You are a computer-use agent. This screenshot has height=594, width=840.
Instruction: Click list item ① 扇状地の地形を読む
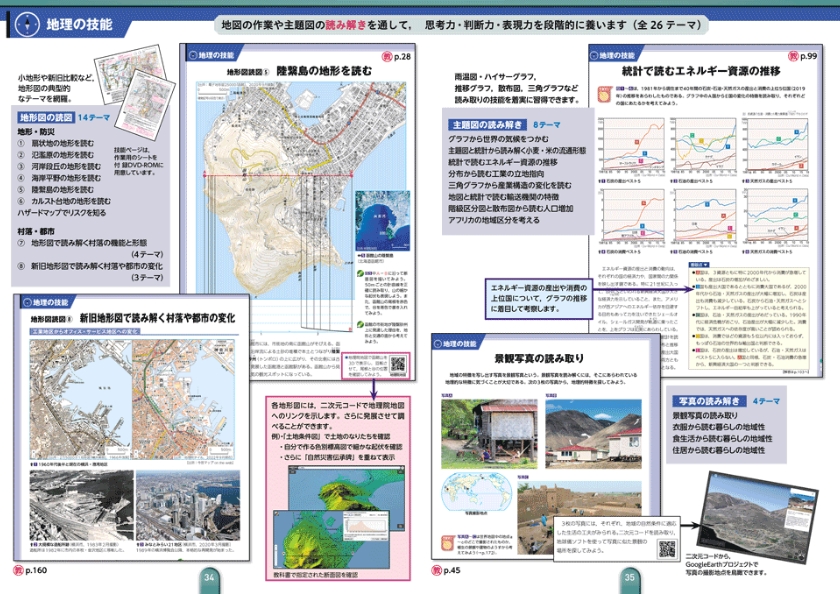click(x=56, y=143)
